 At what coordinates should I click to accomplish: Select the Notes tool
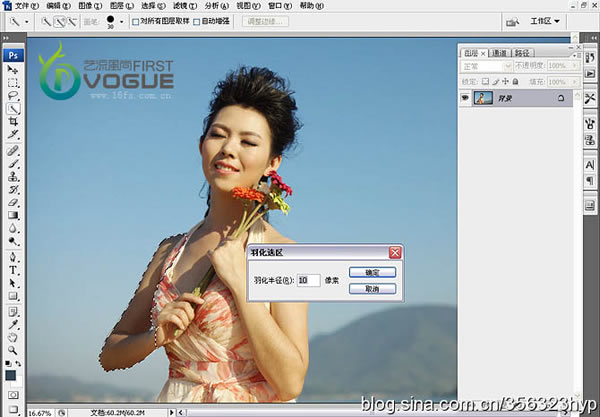13,312
